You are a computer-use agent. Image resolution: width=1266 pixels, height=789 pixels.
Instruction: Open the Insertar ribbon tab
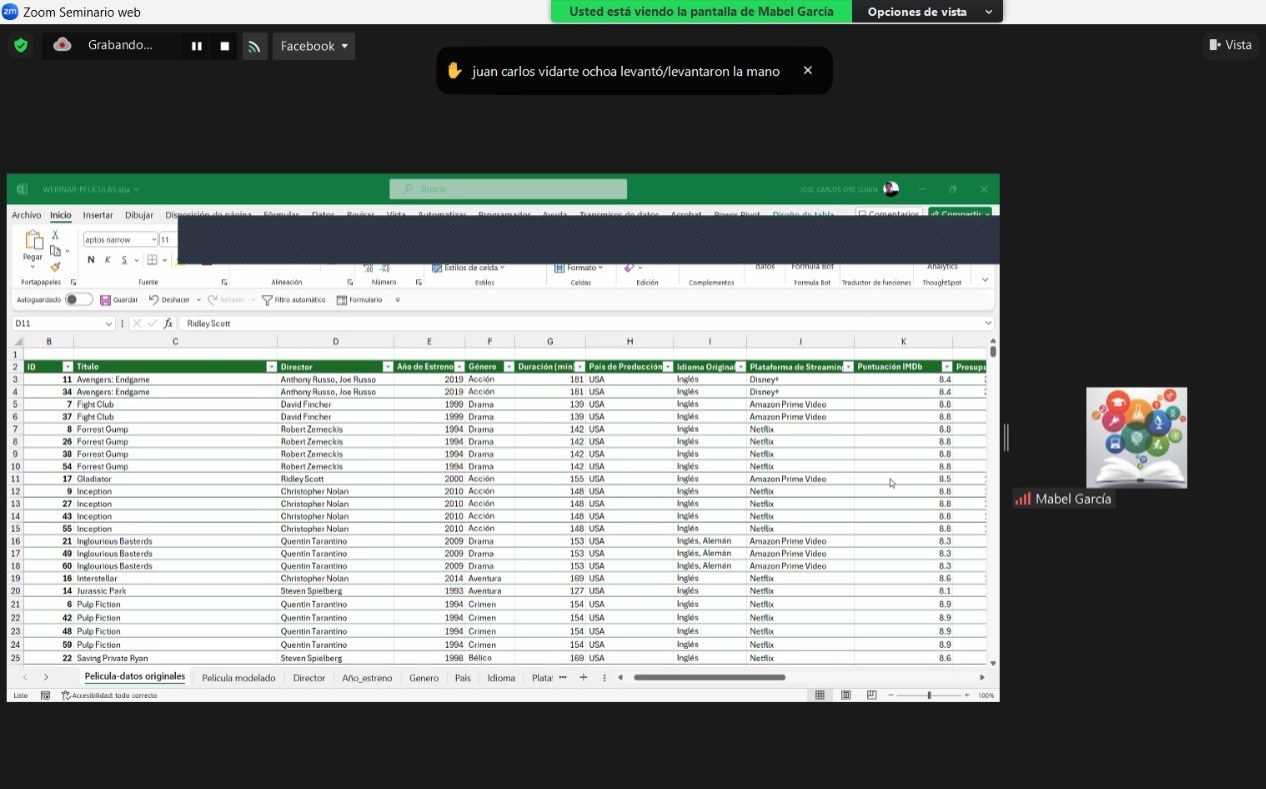tap(98, 215)
